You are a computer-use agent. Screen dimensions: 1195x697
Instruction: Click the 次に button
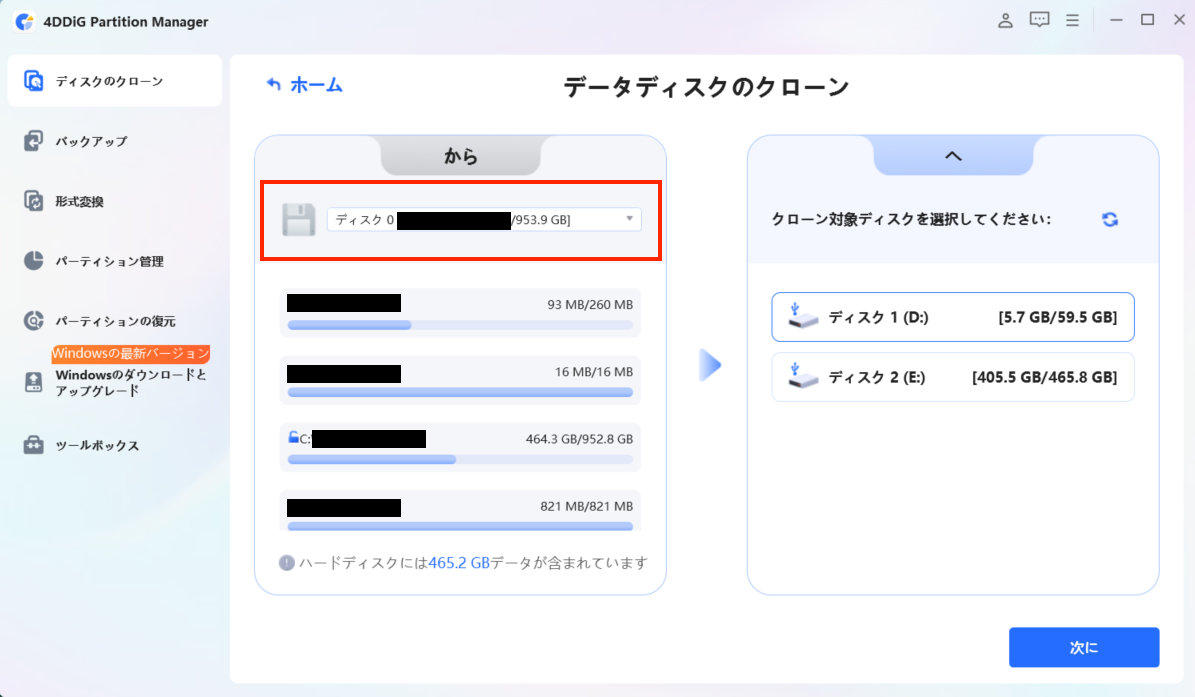point(1083,647)
